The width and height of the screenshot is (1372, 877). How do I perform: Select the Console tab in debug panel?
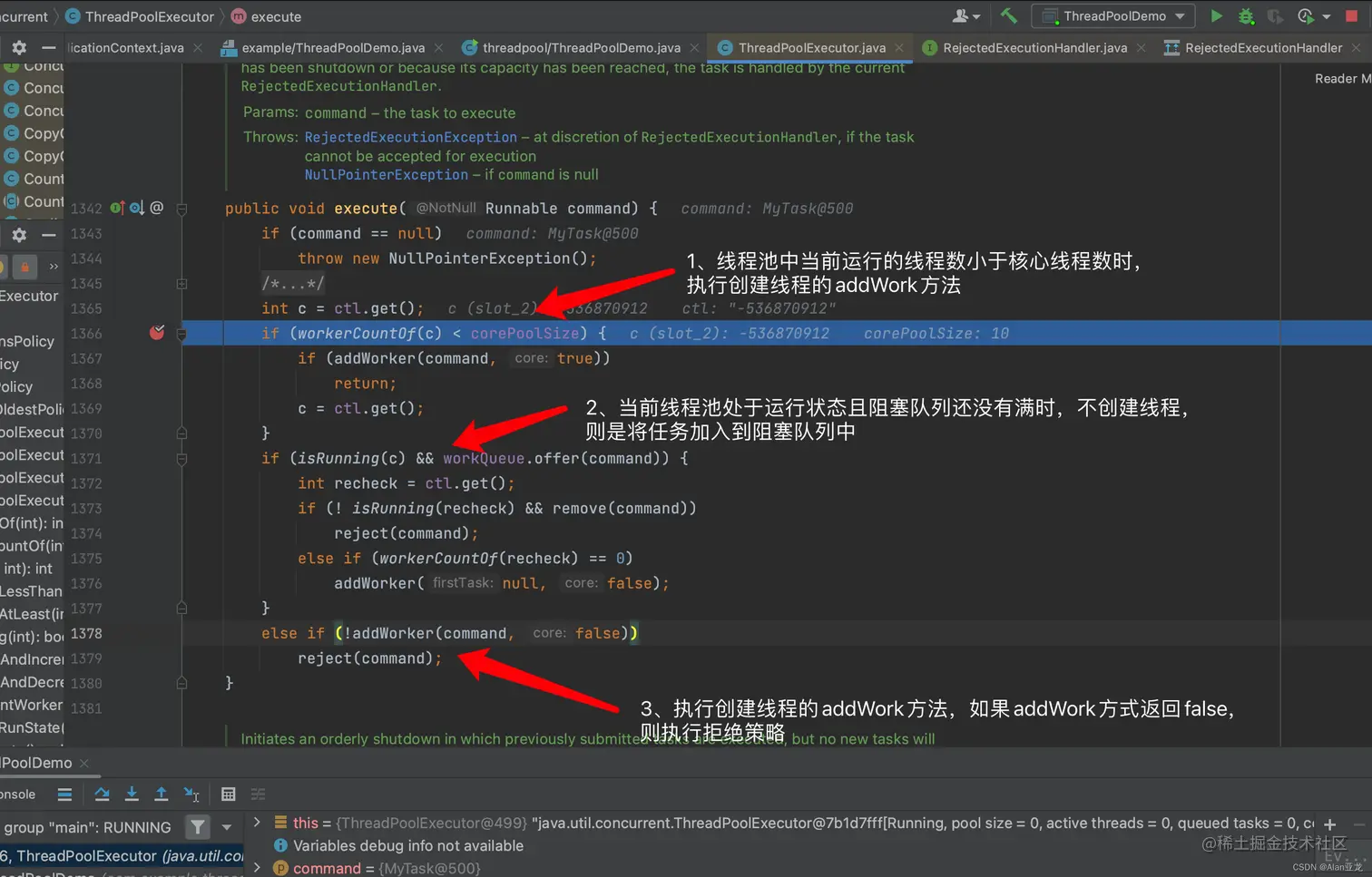[x=18, y=794]
